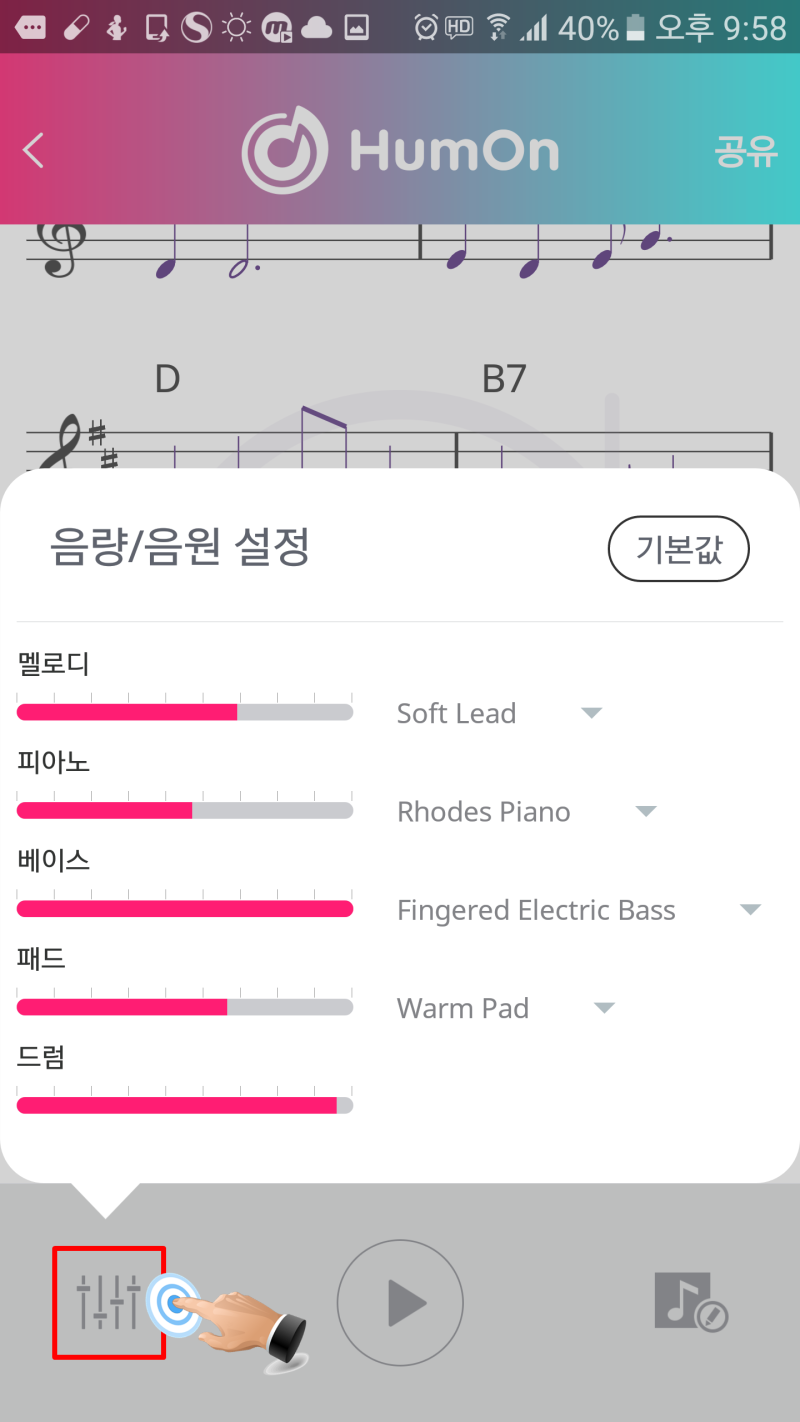Open Fingered Electric Bass dropdown arrow

point(750,910)
